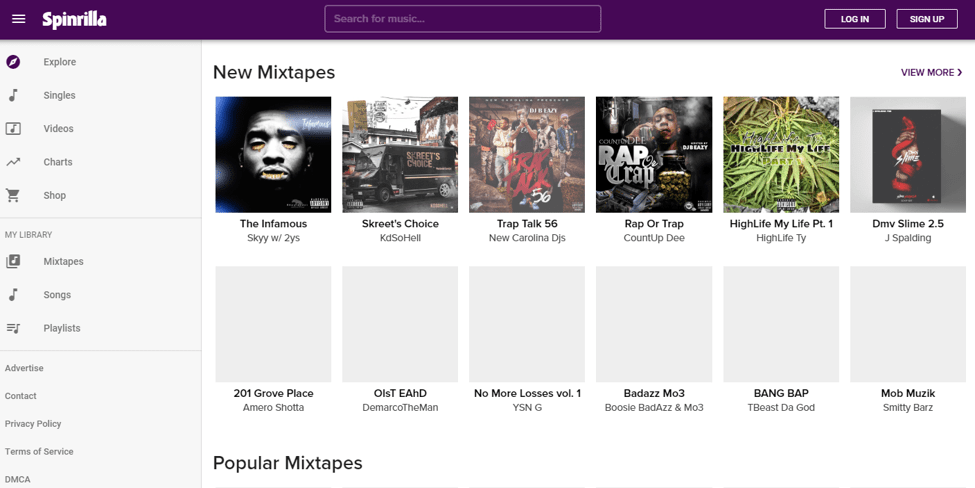
Task: Click artist New Carolina Djs
Action: (527, 238)
